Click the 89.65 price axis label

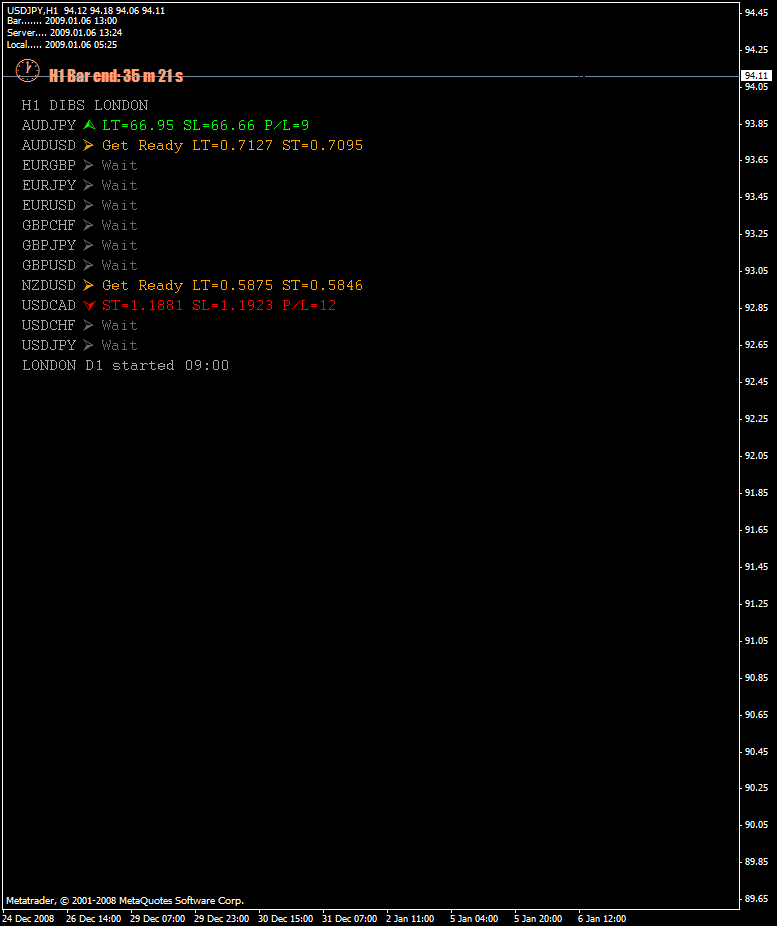coord(756,898)
